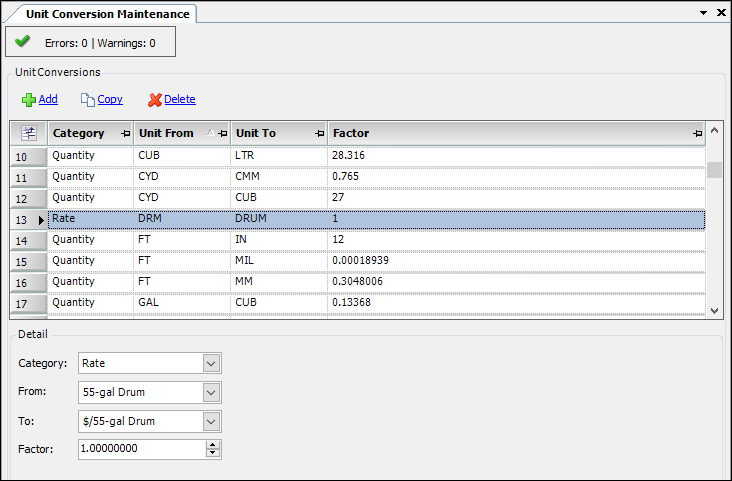The image size is (732, 481).
Task: Pin the Factor column header
Action: click(x=697, y=133)
